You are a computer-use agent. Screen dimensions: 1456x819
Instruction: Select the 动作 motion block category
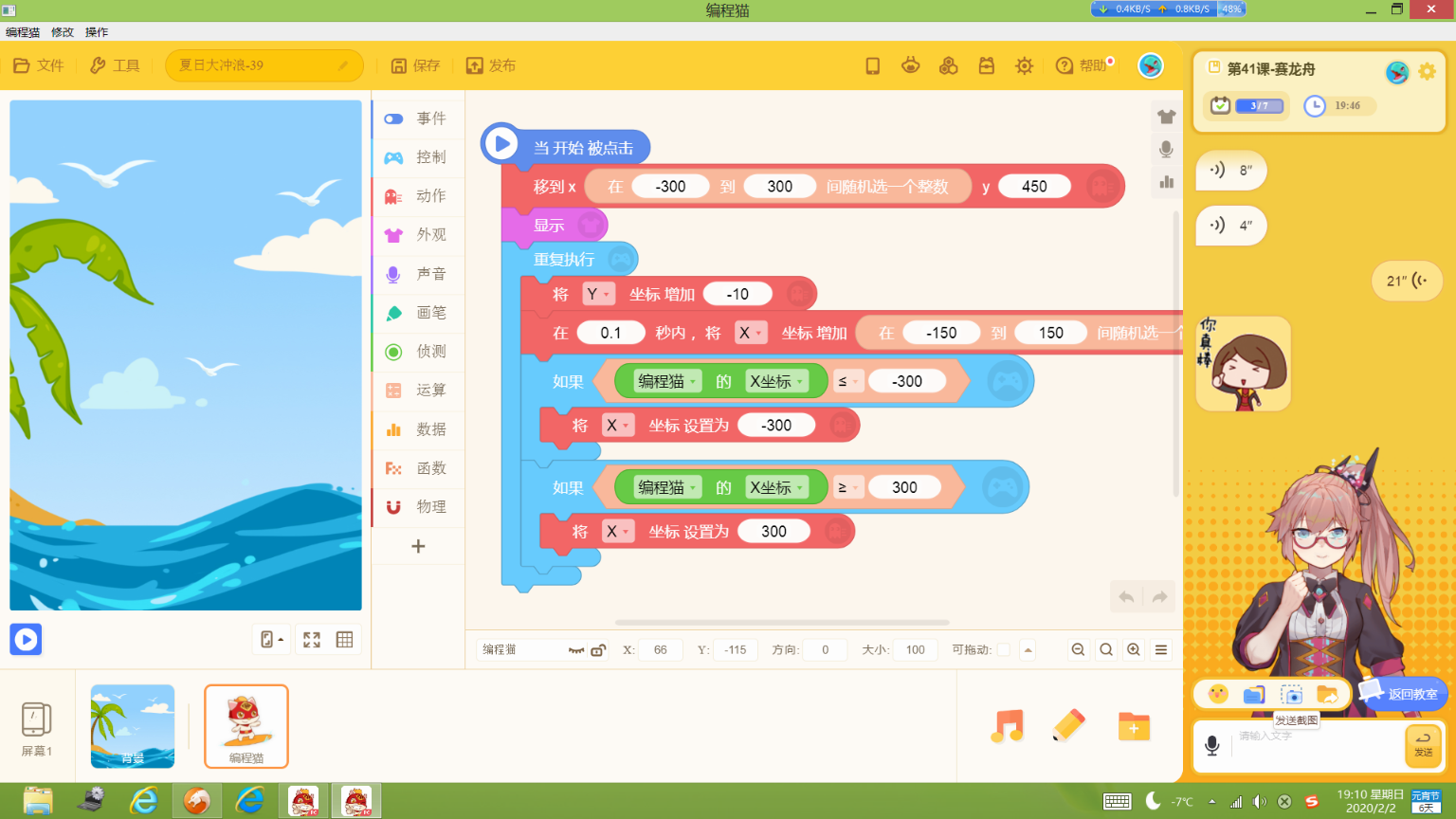coord(418,196)
